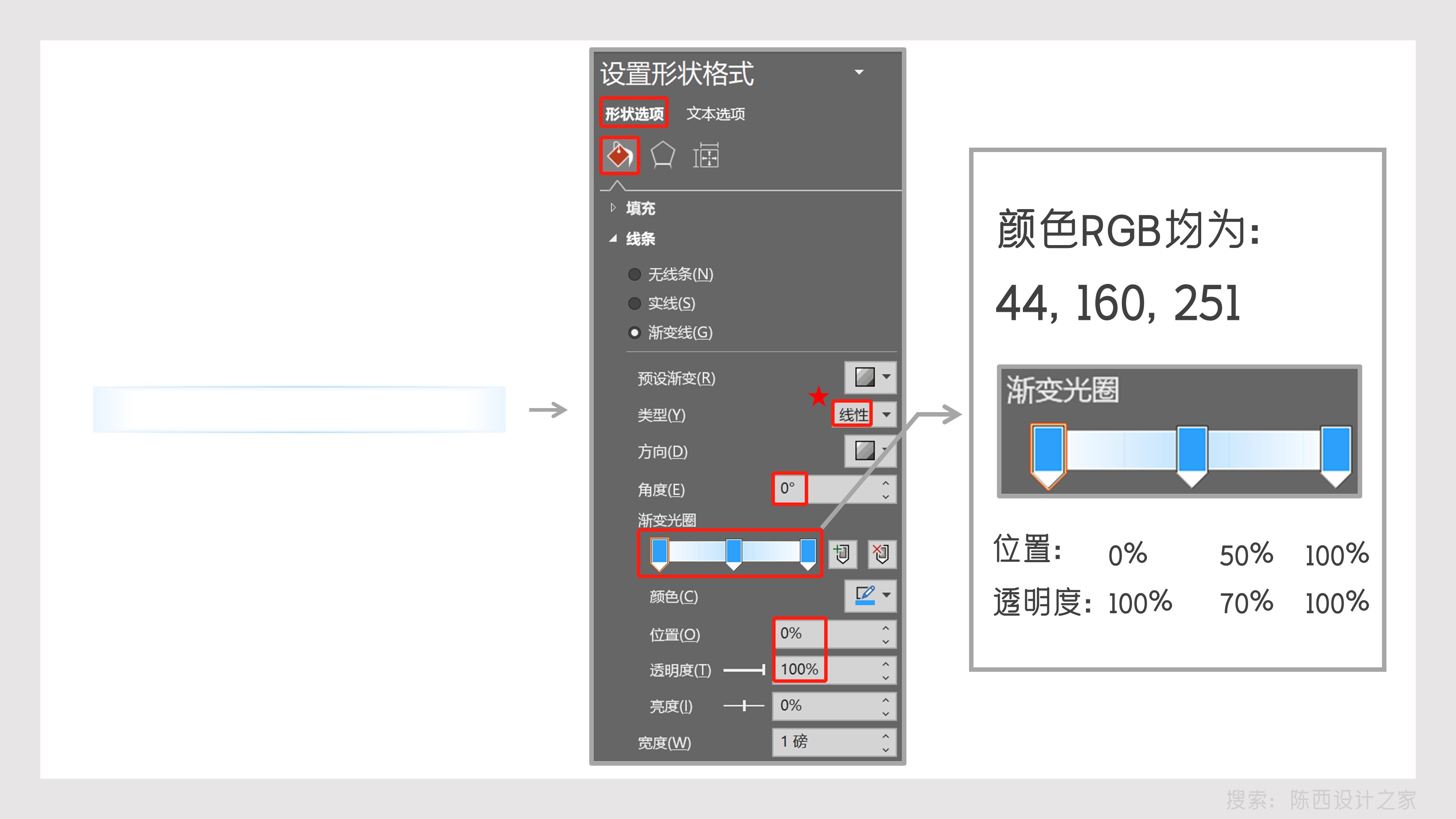Viewport: 1456px width, 819px height.
Task: Increase the line width (宽度) with up arrow
Action: tap(885, 735)
